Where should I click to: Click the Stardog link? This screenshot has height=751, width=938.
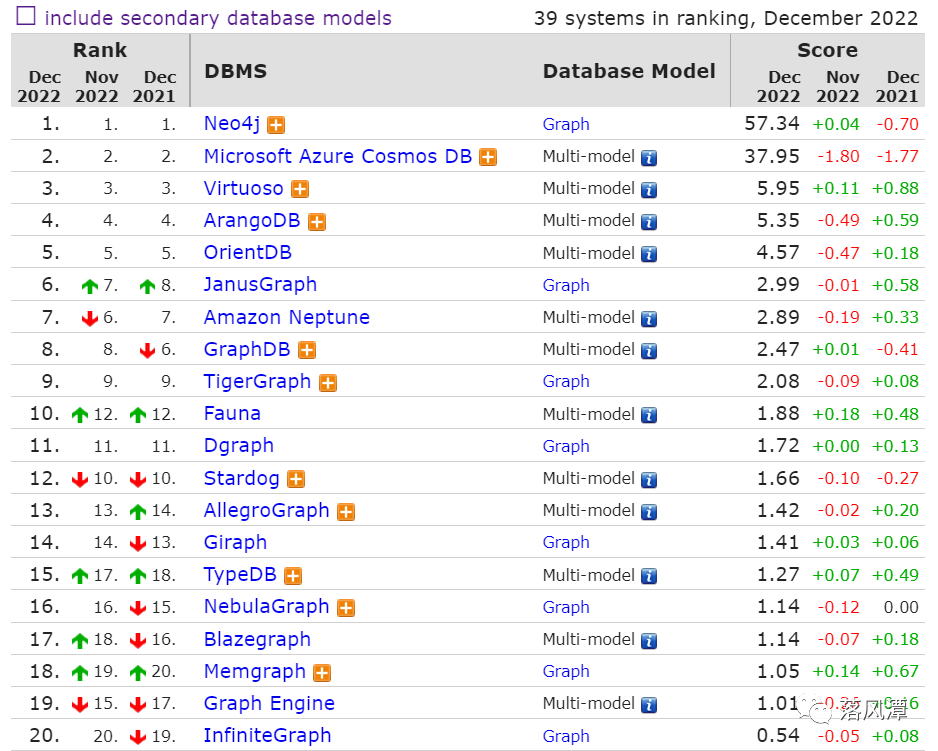click(x=242, y=479)
